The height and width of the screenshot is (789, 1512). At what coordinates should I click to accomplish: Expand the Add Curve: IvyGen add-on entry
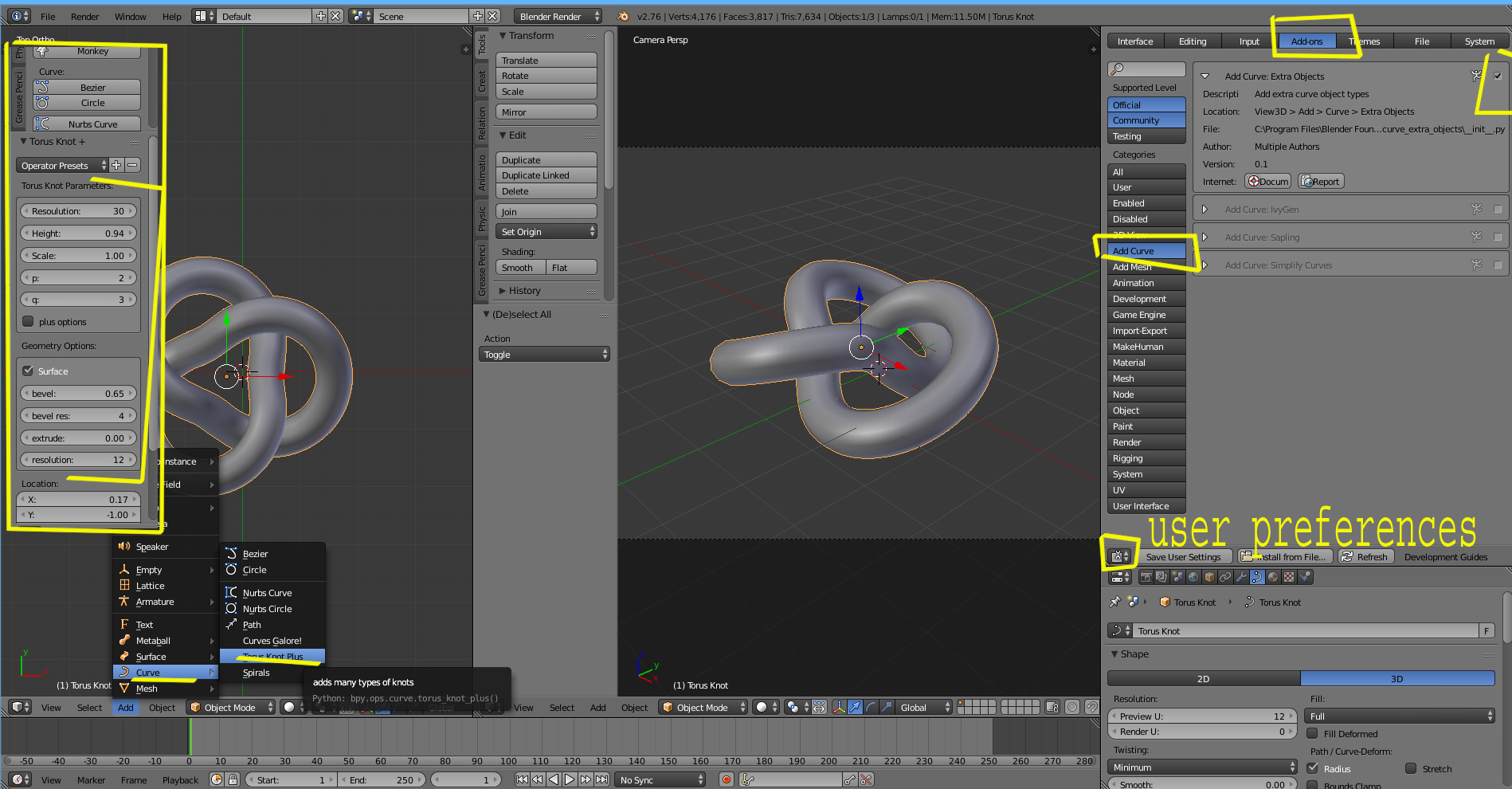1205,210
